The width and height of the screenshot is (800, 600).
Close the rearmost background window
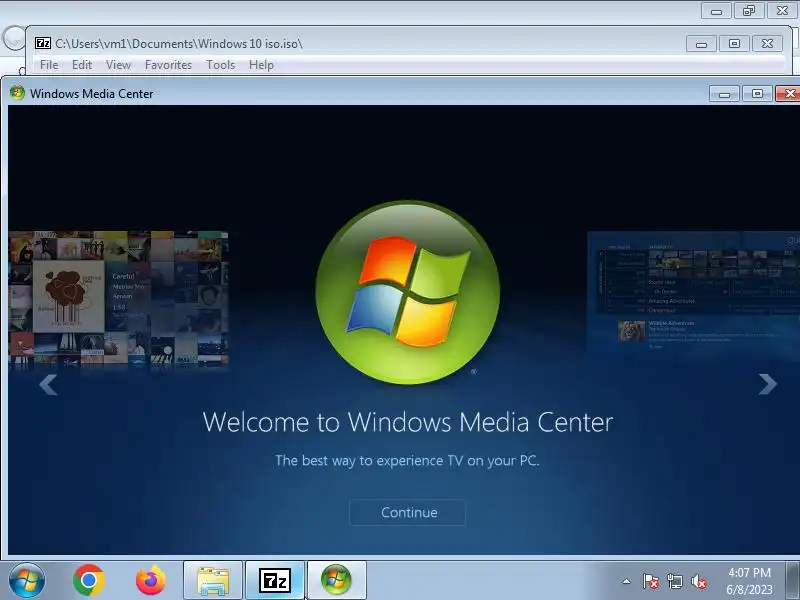tap(782, 11)
